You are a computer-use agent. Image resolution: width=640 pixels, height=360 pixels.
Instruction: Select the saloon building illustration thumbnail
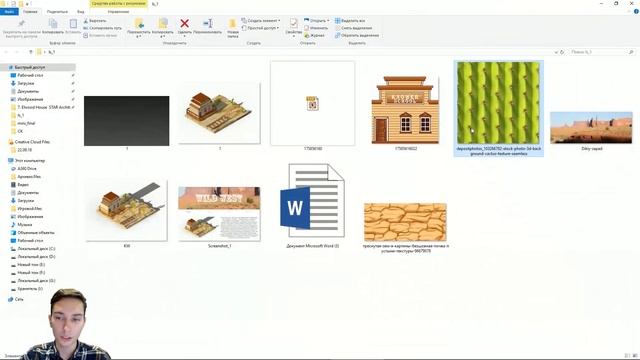405,110
